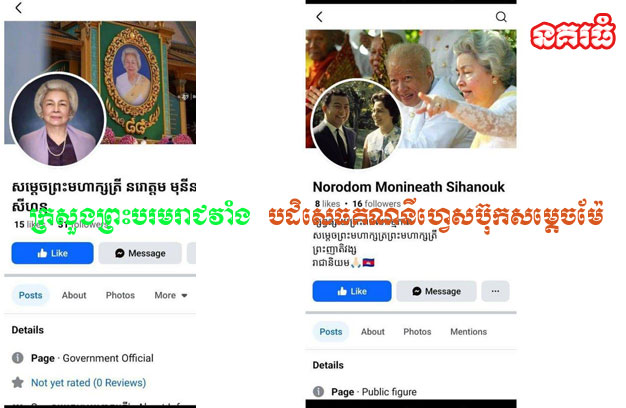The height and width of the screenshot is (408, 626).
Task: View right page's round profile picture
Action: tap(357, 125)
